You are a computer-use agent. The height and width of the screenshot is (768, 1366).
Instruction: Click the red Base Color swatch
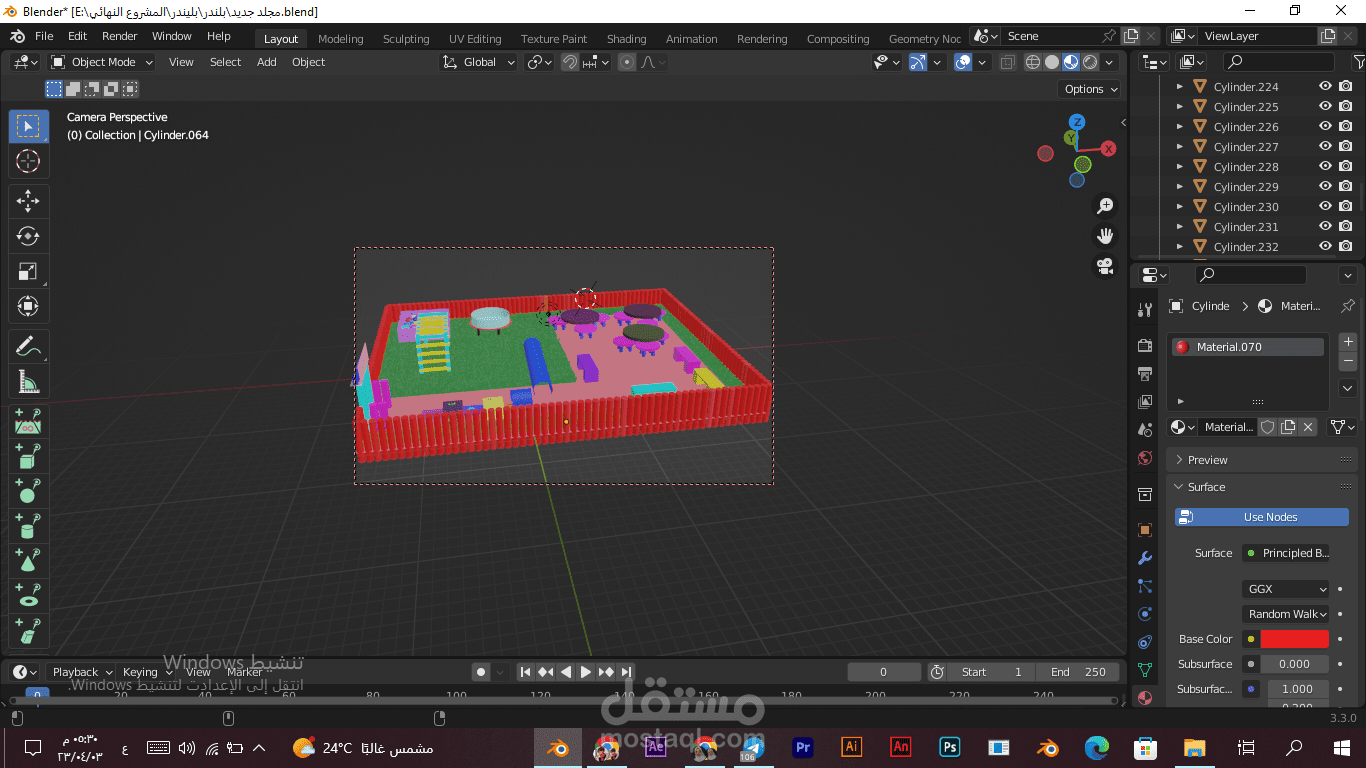pos(1295,639)
